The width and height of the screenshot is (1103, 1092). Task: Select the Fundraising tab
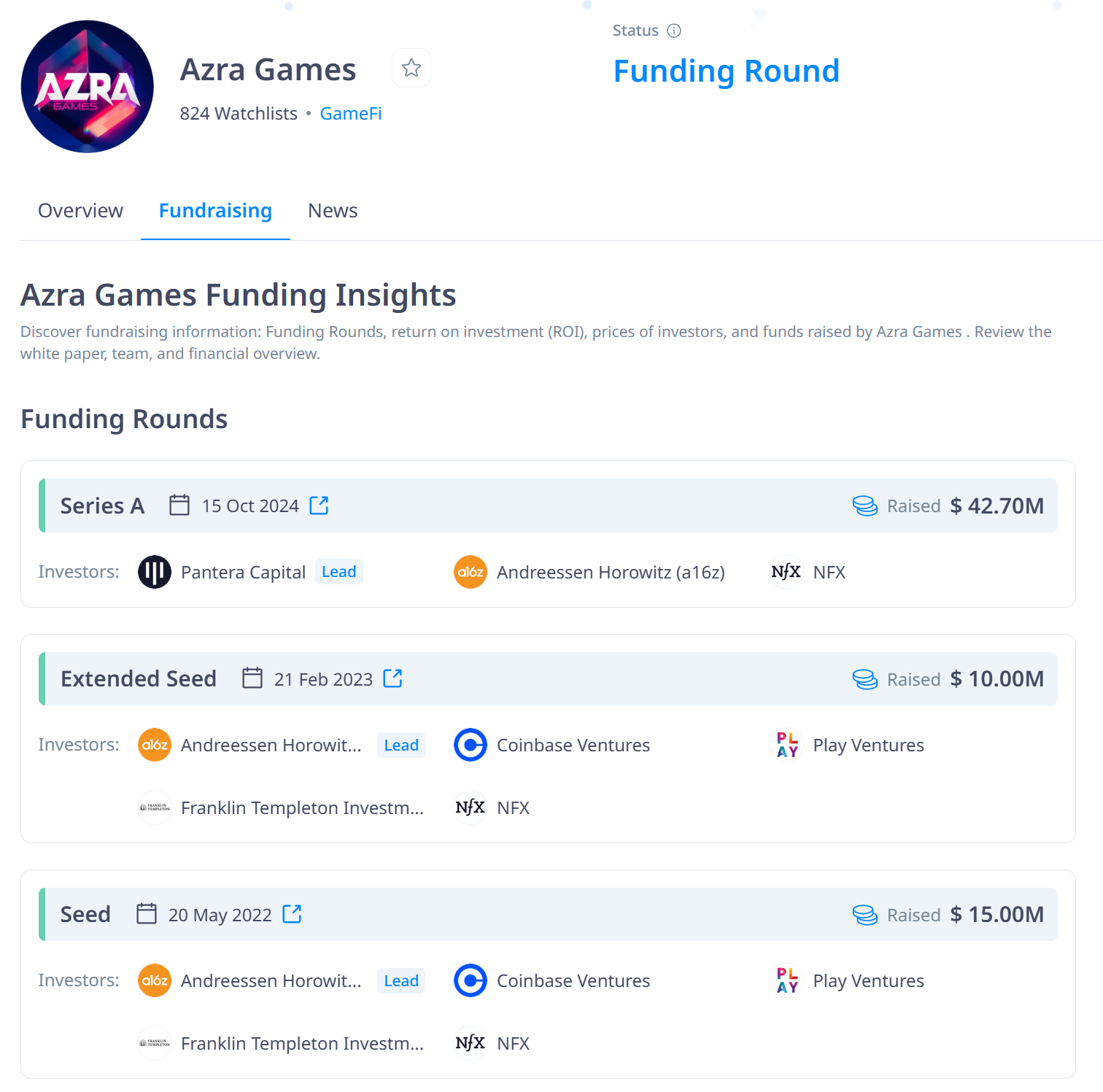(215, 211)
